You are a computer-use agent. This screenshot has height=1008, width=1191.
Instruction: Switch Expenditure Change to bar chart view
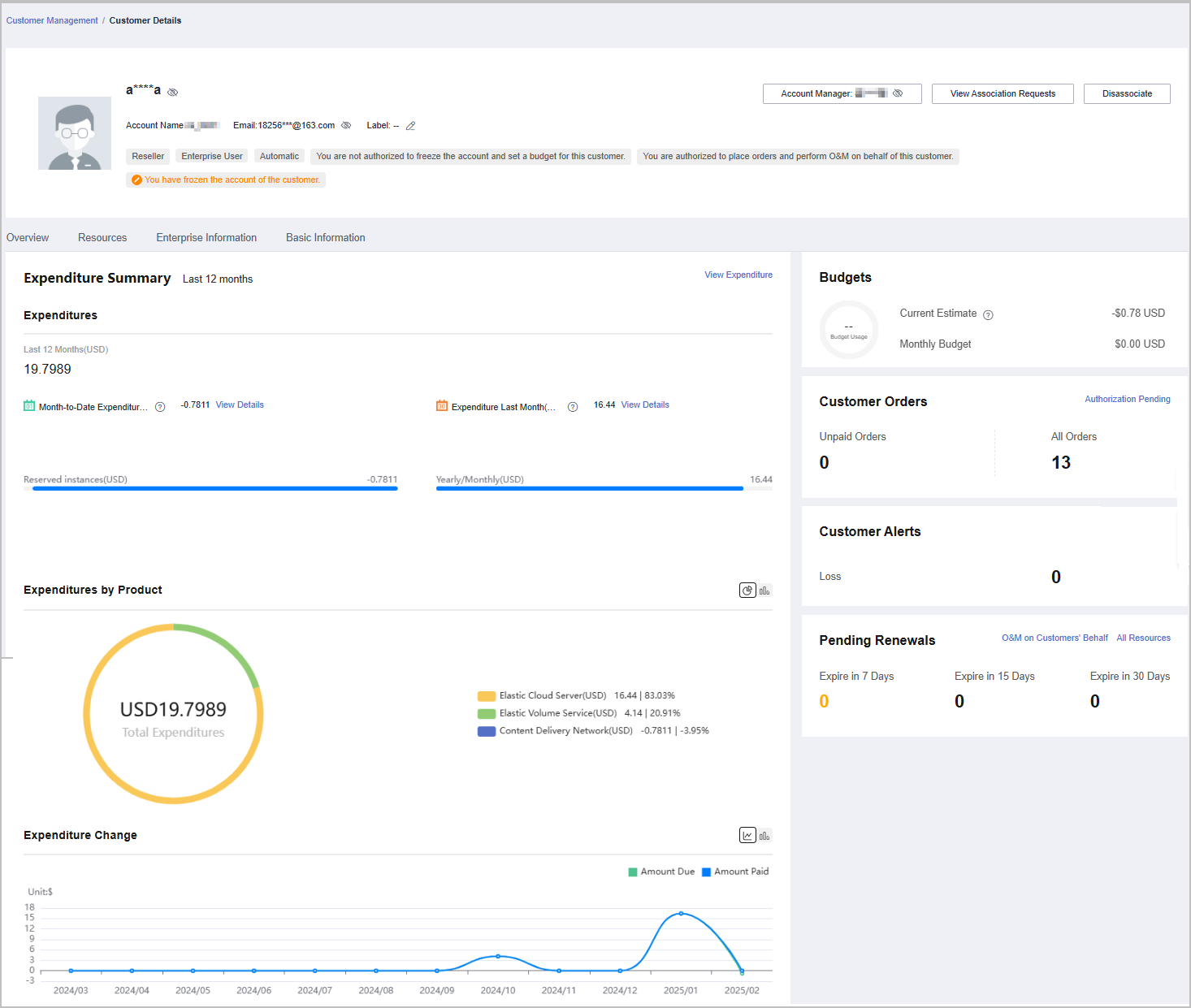click(x=764, y=836)
